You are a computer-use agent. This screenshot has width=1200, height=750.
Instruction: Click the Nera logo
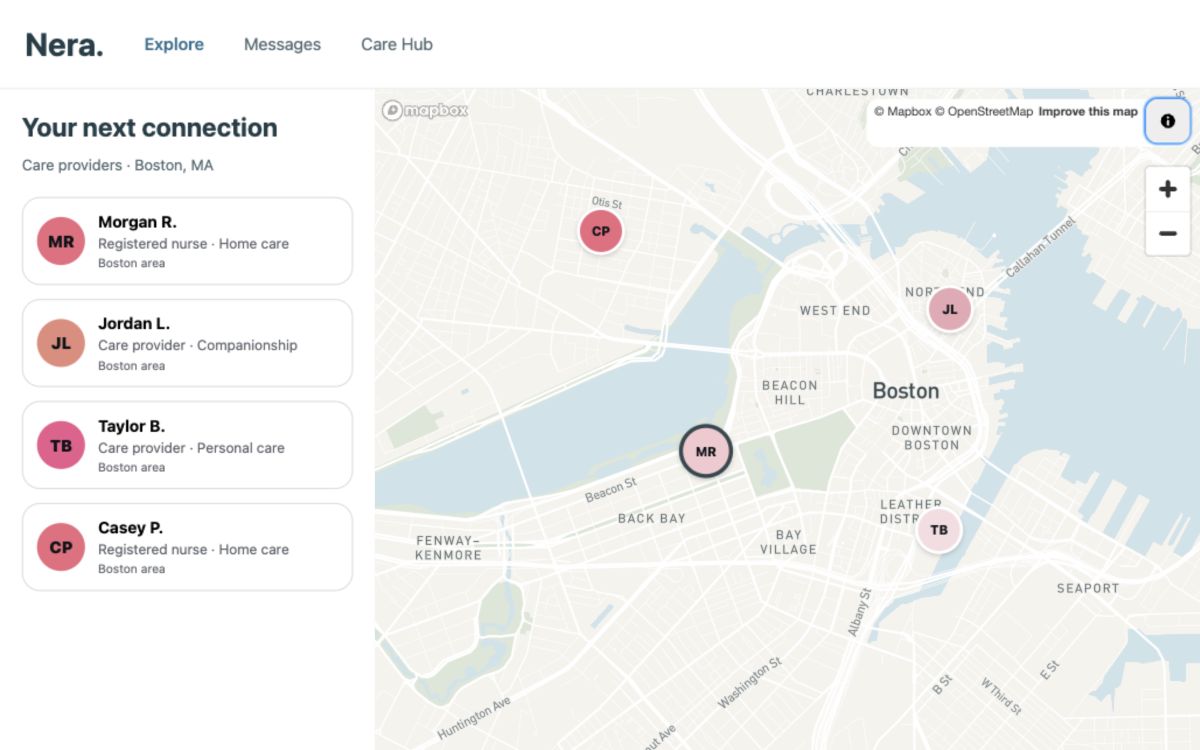coord(64,44)
